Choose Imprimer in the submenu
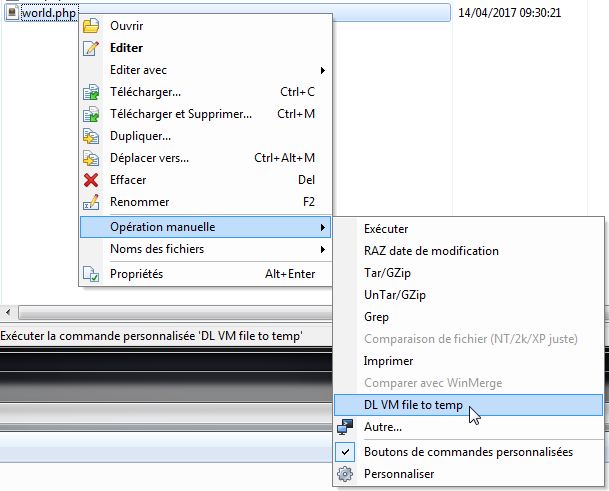The image size is (609, 491). tap(389, 361)
